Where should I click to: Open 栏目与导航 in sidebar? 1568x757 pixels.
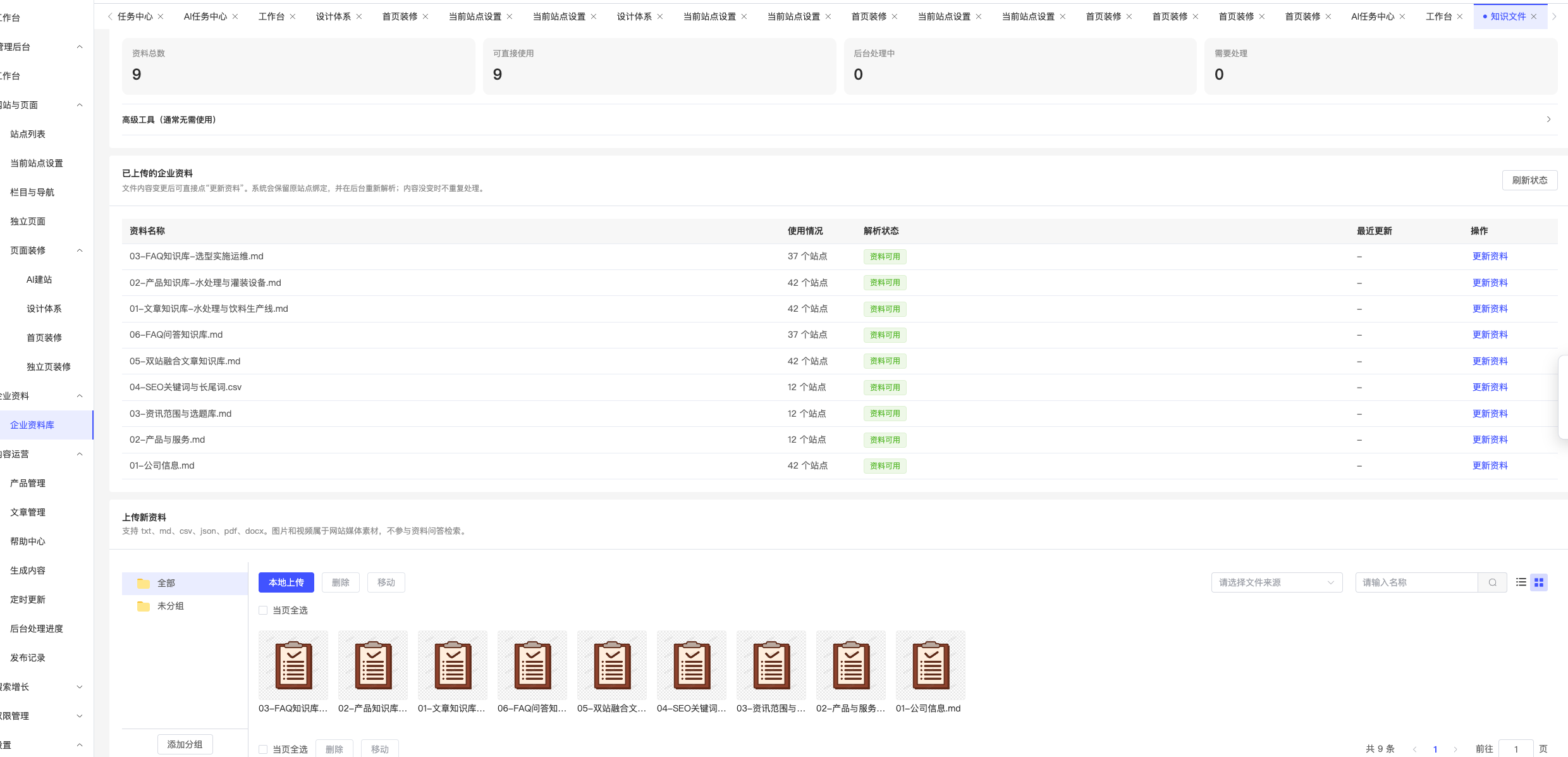[x=32, y=192]
